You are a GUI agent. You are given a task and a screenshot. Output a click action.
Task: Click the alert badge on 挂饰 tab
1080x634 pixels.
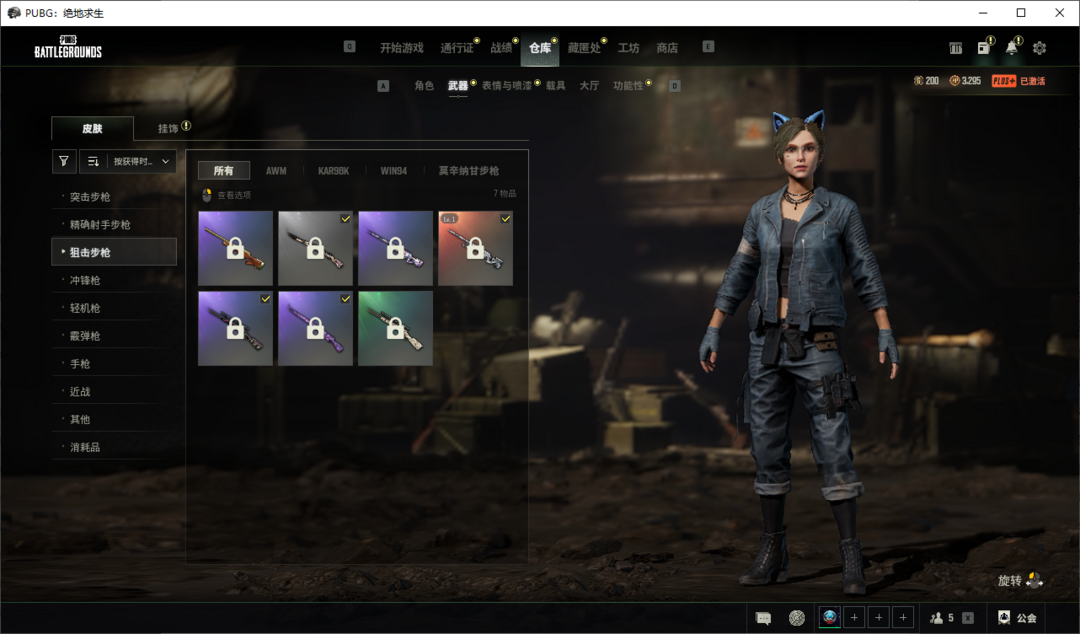(x=186, y=126)
